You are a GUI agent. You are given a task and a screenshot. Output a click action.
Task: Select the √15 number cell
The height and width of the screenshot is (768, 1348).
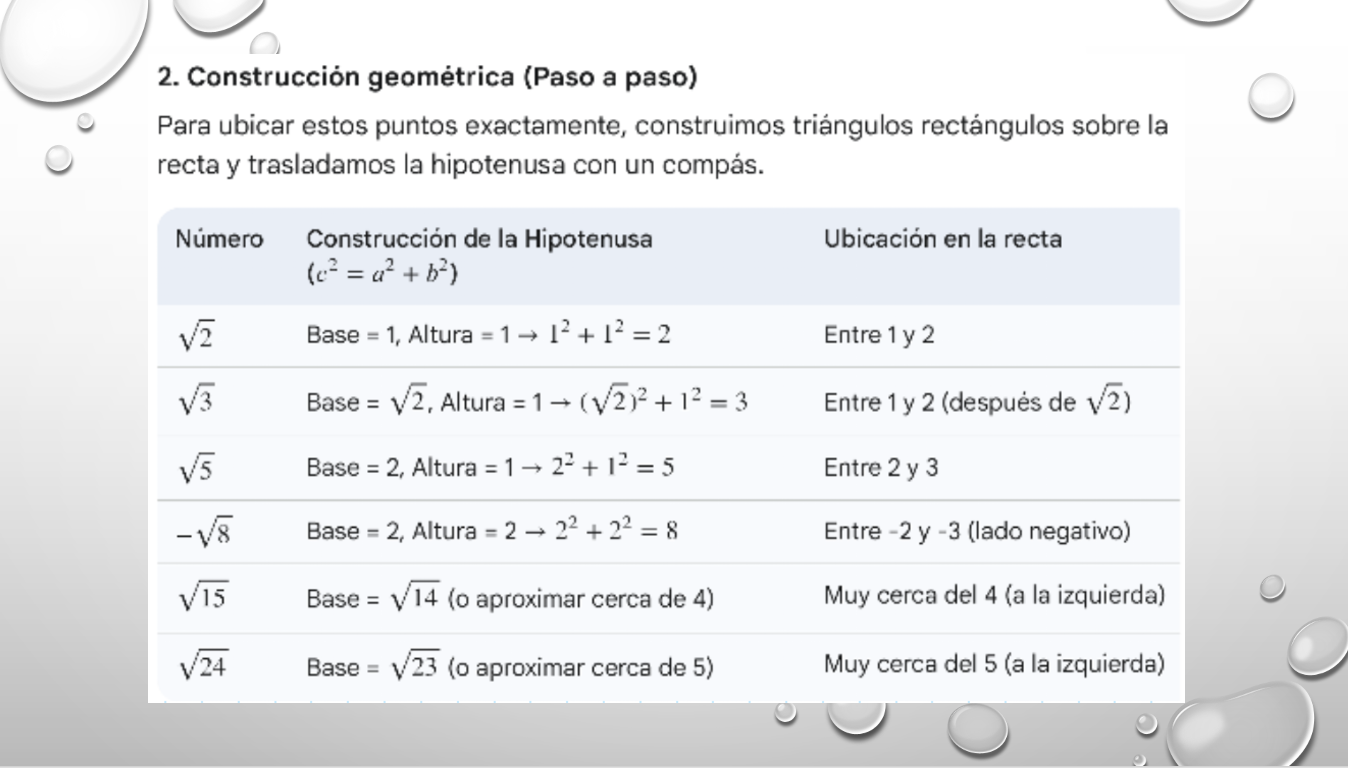click(203, 600)
